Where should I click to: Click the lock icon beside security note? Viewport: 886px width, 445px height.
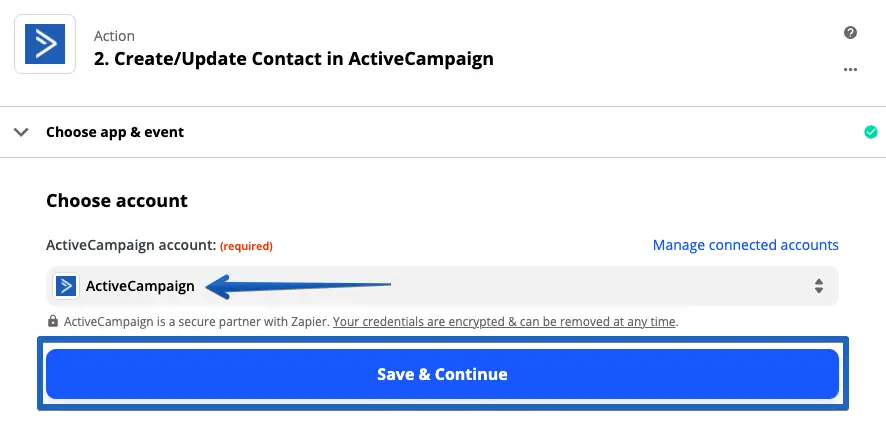point(53,322)
